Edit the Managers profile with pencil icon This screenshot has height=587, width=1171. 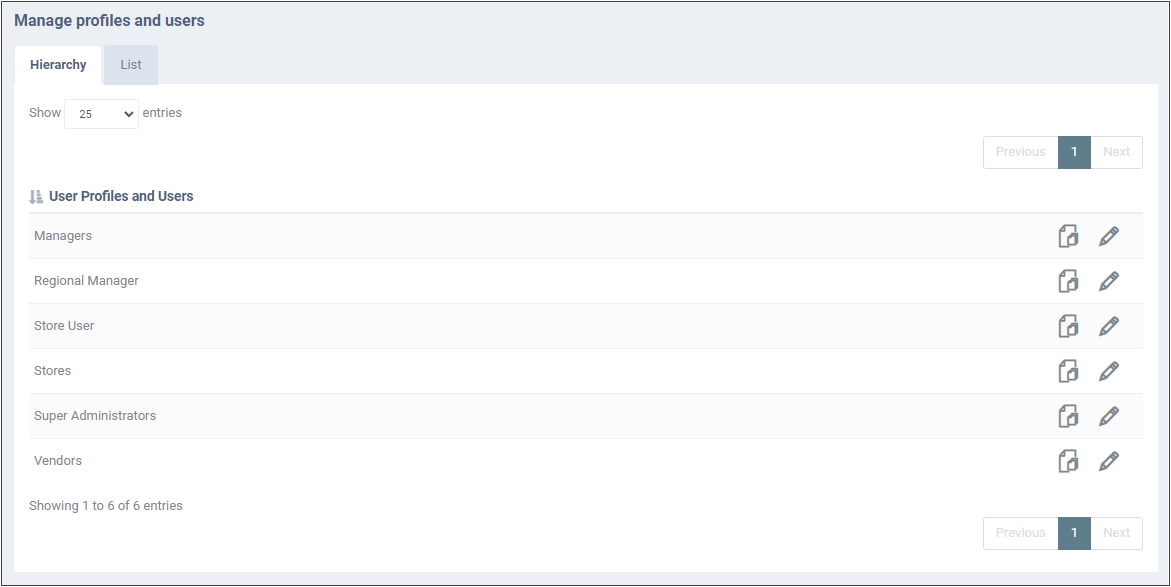click(1109, 236)
